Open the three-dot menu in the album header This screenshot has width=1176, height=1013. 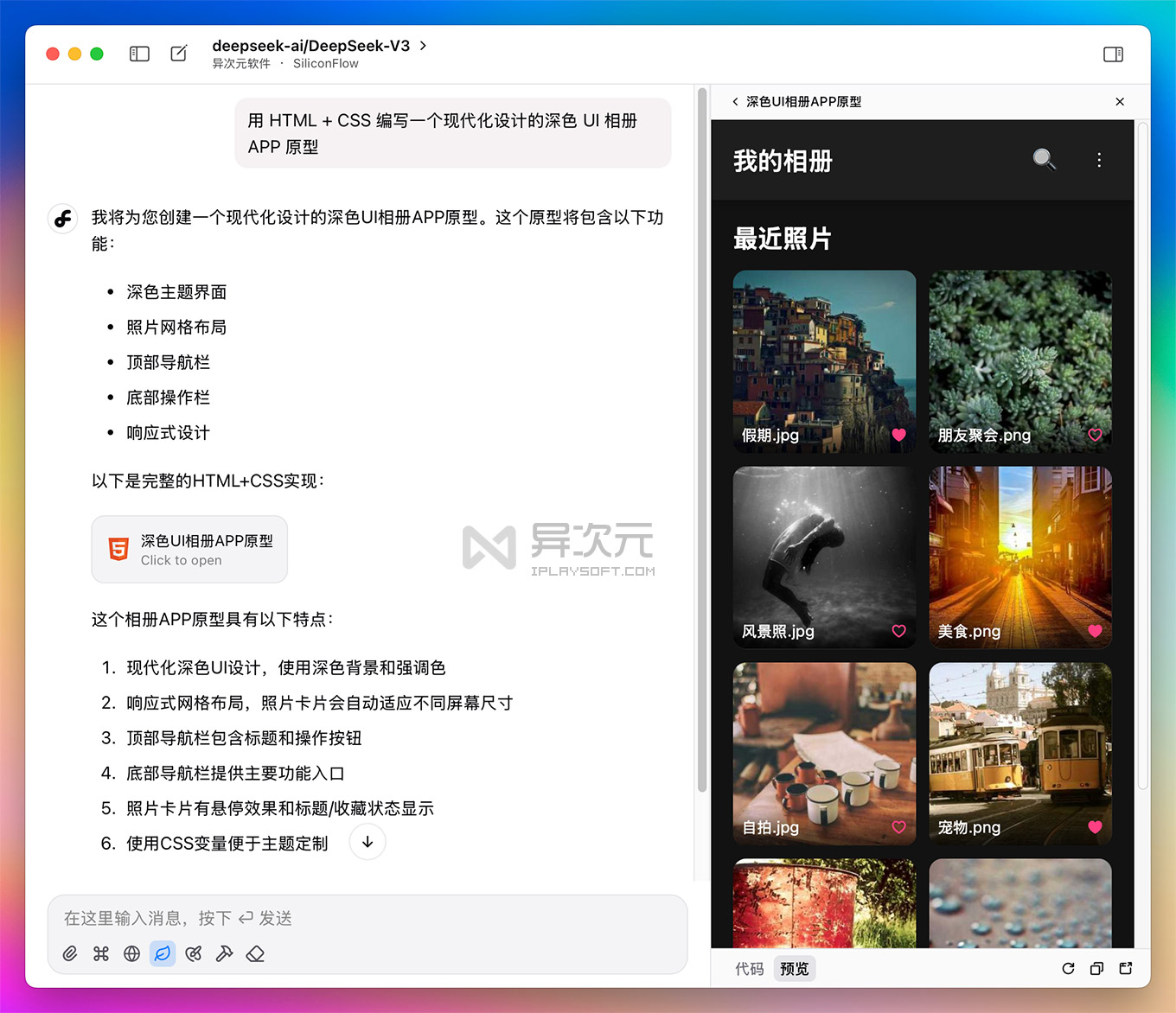[x=1099, y=160]
